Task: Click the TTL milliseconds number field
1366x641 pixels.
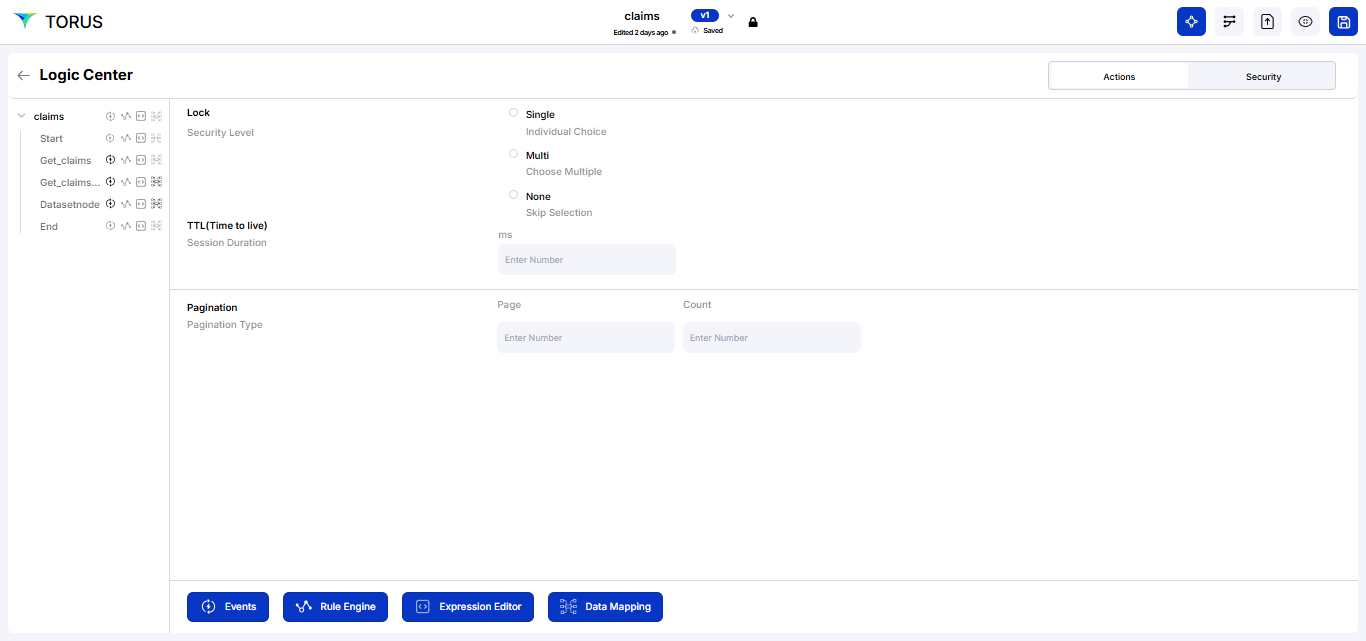Action: [x=586, y=260]
